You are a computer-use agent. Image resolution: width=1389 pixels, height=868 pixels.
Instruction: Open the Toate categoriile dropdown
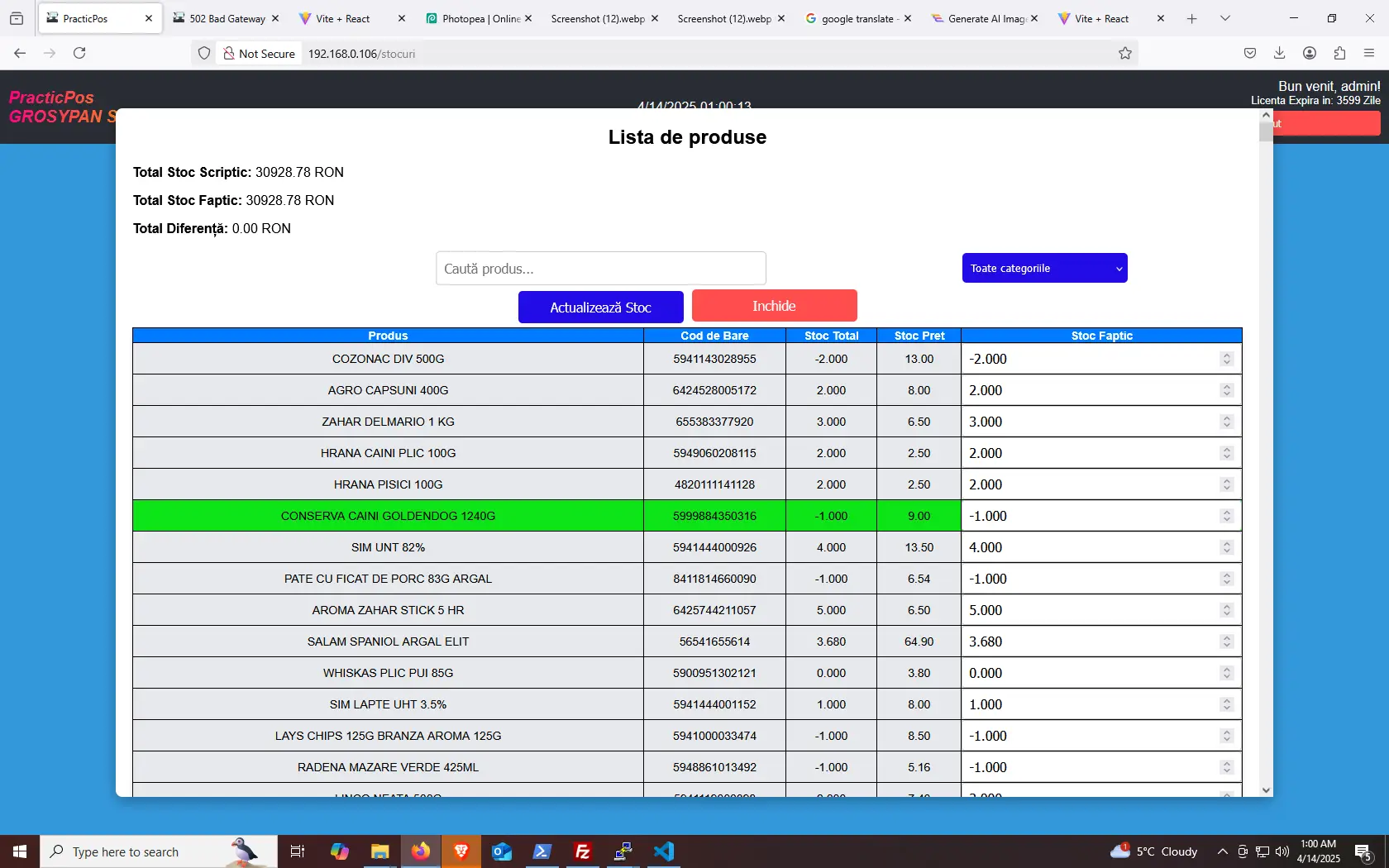point(1043,268)
